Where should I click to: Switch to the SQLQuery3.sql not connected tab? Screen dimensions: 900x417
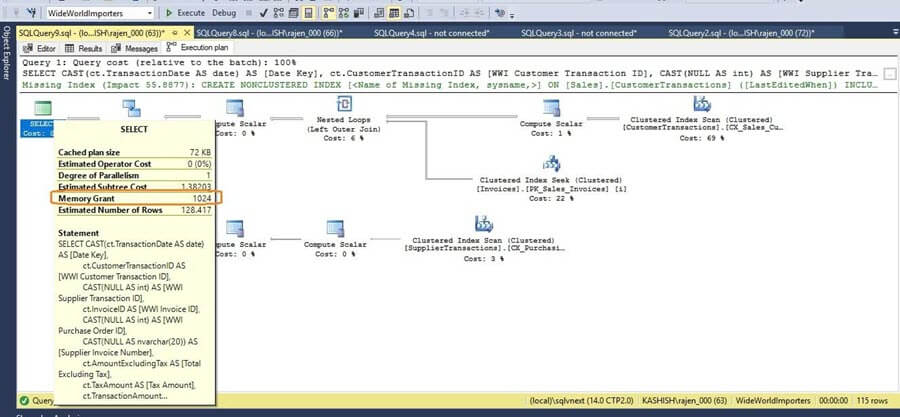(x=579, y=33)
